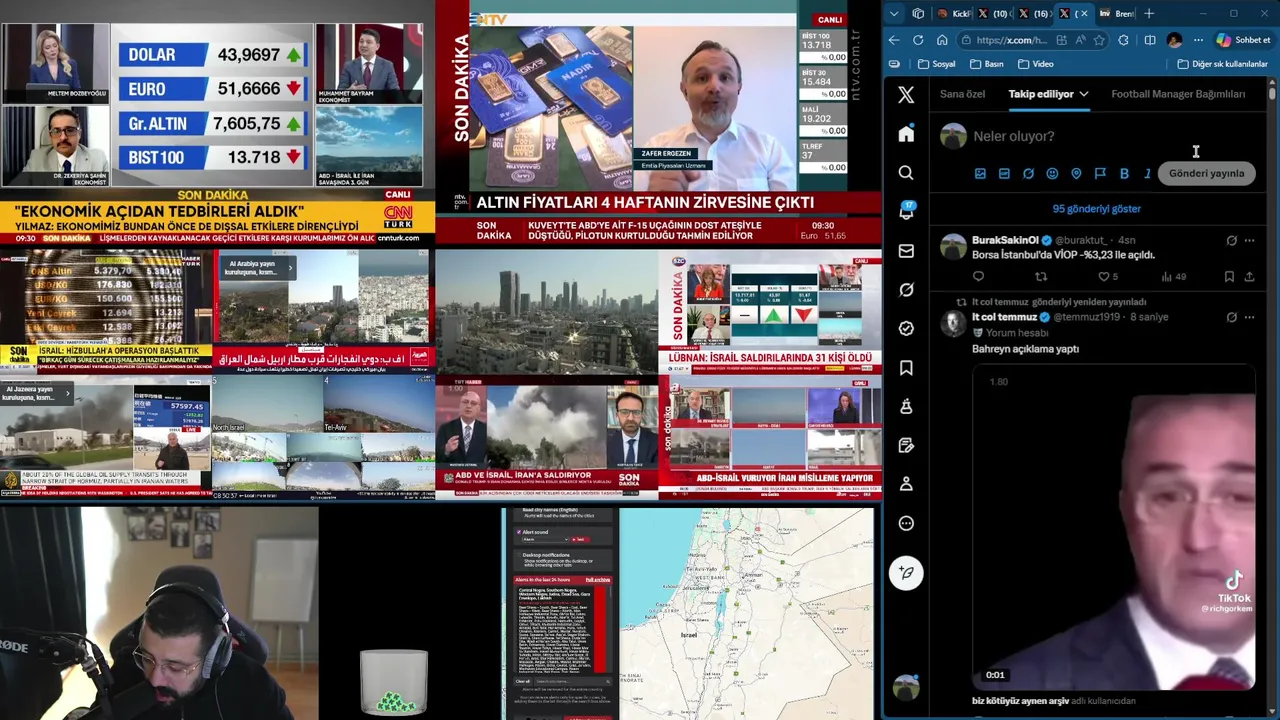
Task: Expand Takip ediliyor chevron
Action: (x=1083, y=94)
